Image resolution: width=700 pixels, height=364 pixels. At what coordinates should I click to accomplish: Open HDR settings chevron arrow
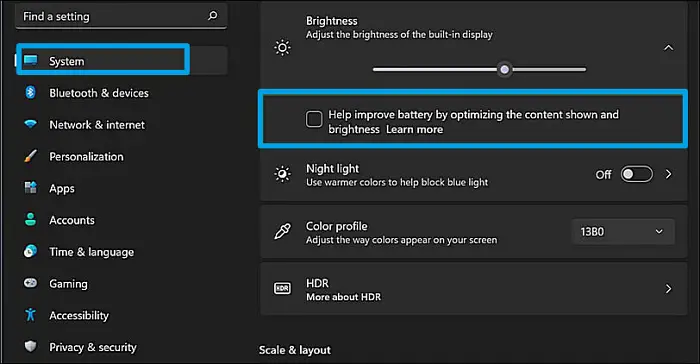[x=668, y=289]
